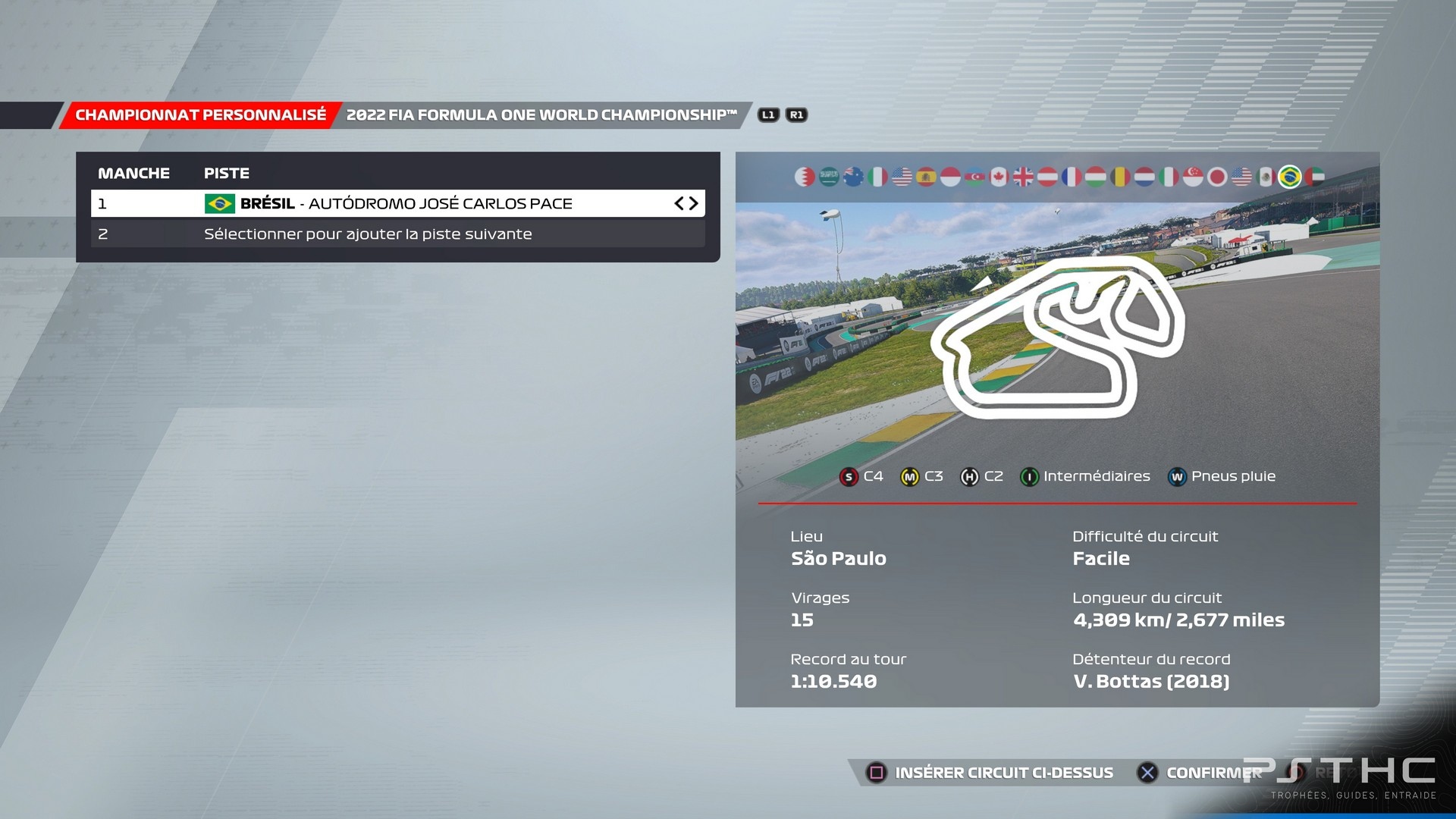Select the Austria flag circuit icon

(1047, 177)
